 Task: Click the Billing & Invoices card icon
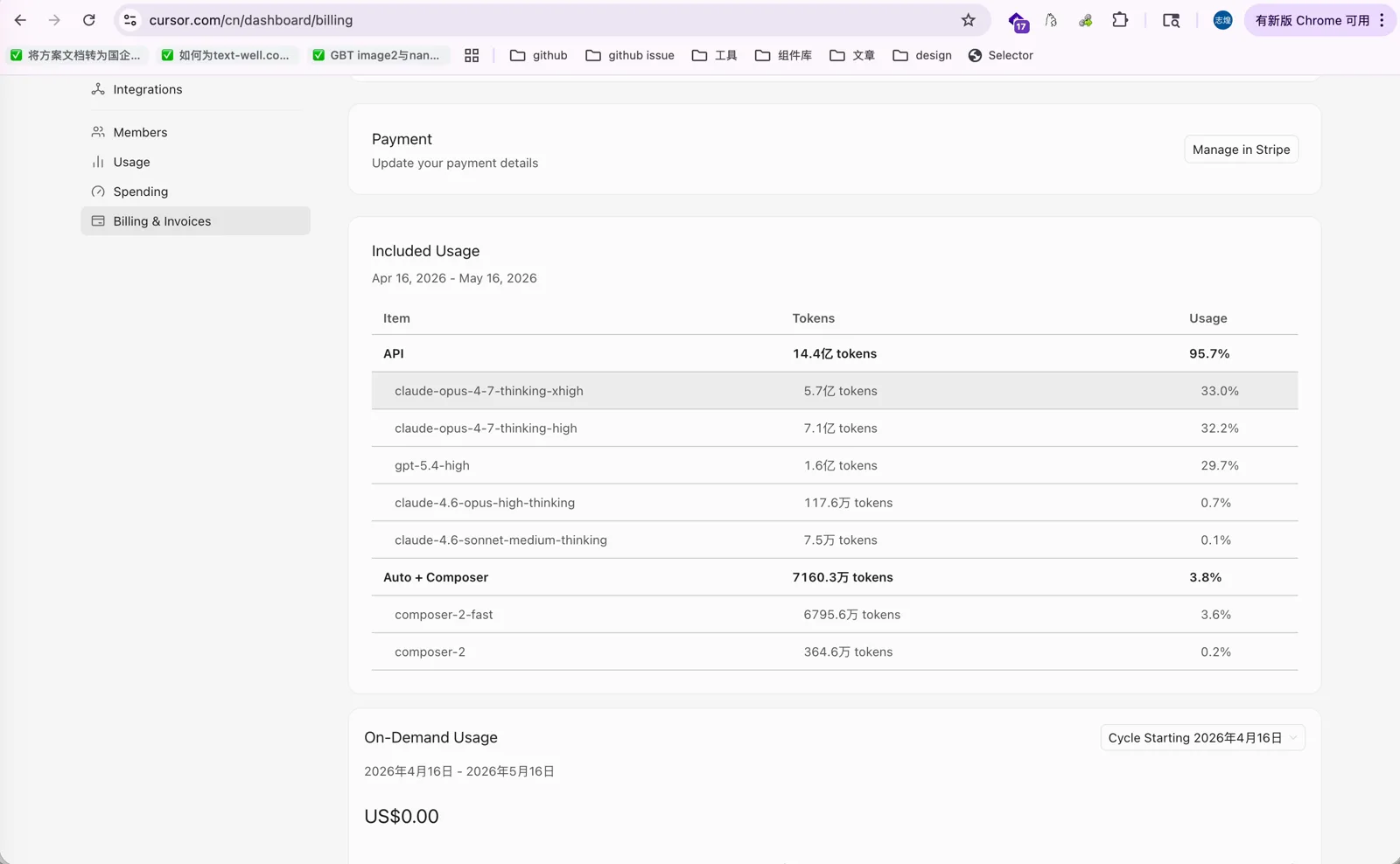pyautogui.click(x=98, y=221)
